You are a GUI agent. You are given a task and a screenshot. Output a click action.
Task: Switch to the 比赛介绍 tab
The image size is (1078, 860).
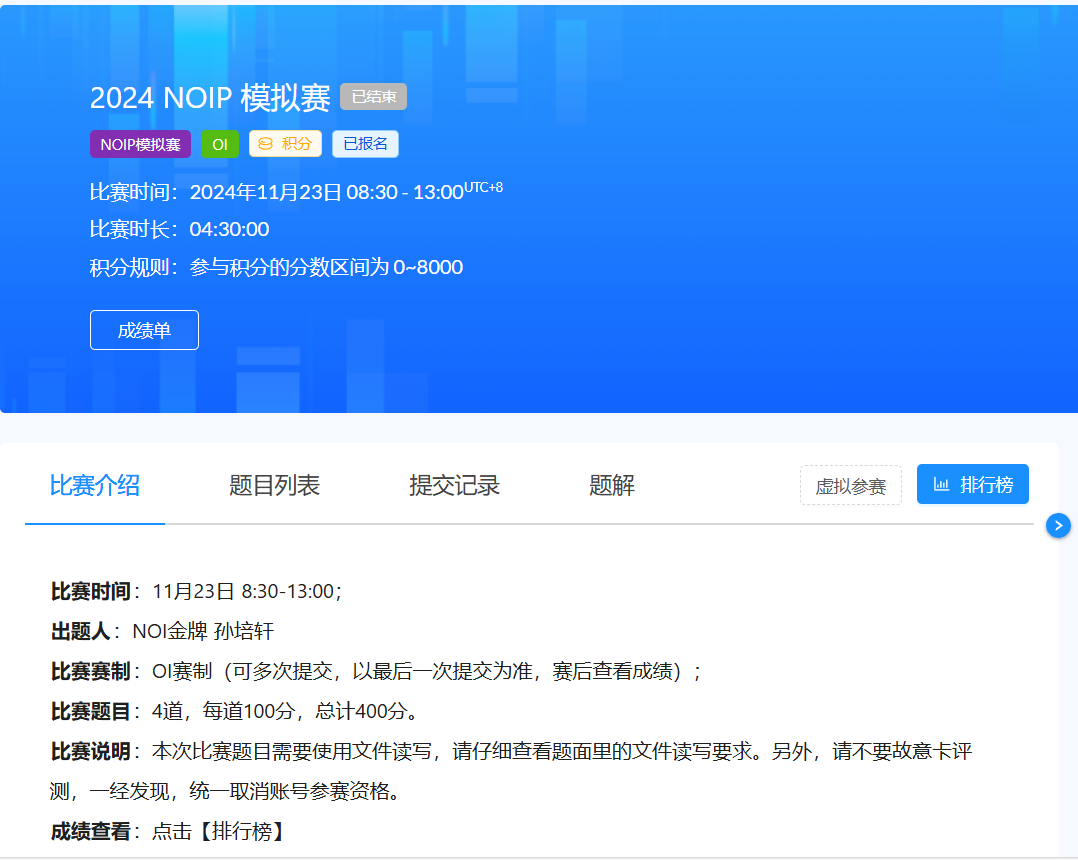pyautogui.click(x=95, y=486)
